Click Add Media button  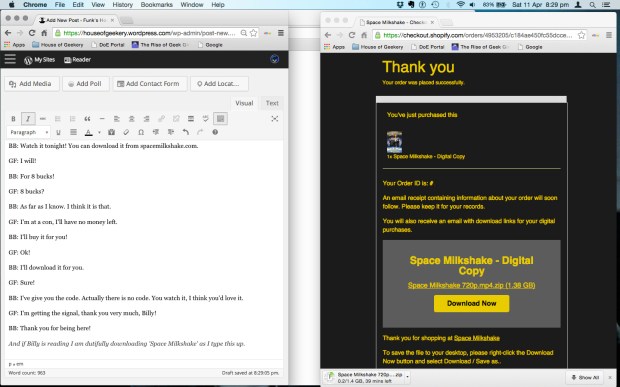click(x=32, y=84)
